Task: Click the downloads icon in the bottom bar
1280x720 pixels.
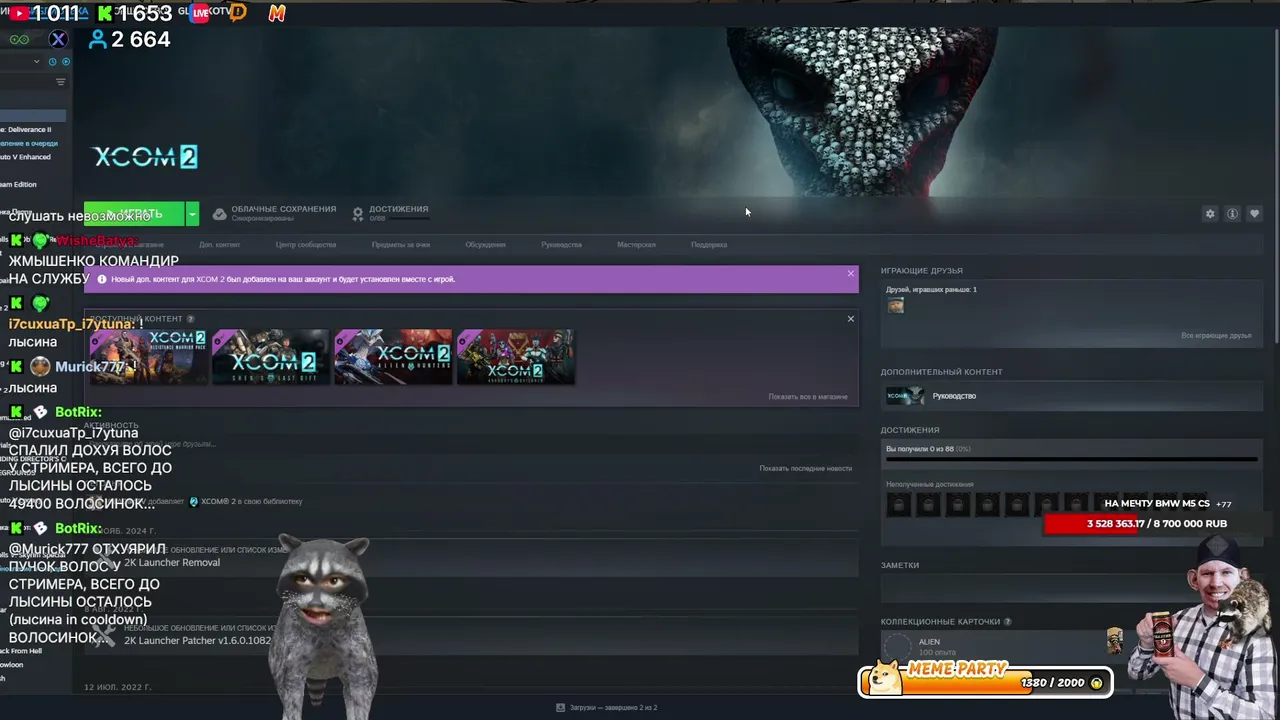Action: click(561, 708)
